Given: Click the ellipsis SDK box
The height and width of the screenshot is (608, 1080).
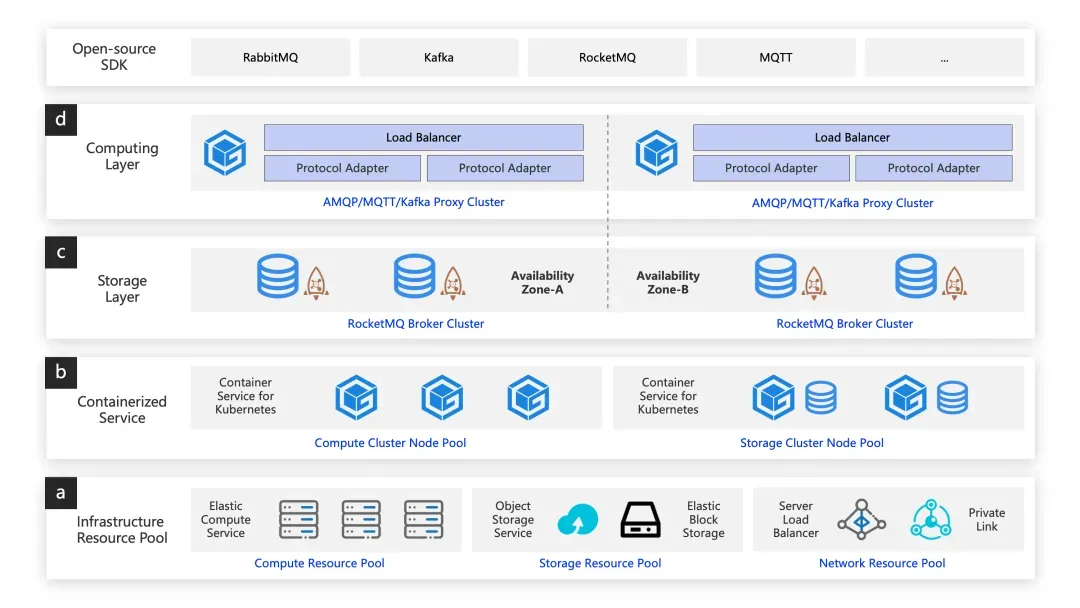Looking at the screenshot, I should coord(944,57).
